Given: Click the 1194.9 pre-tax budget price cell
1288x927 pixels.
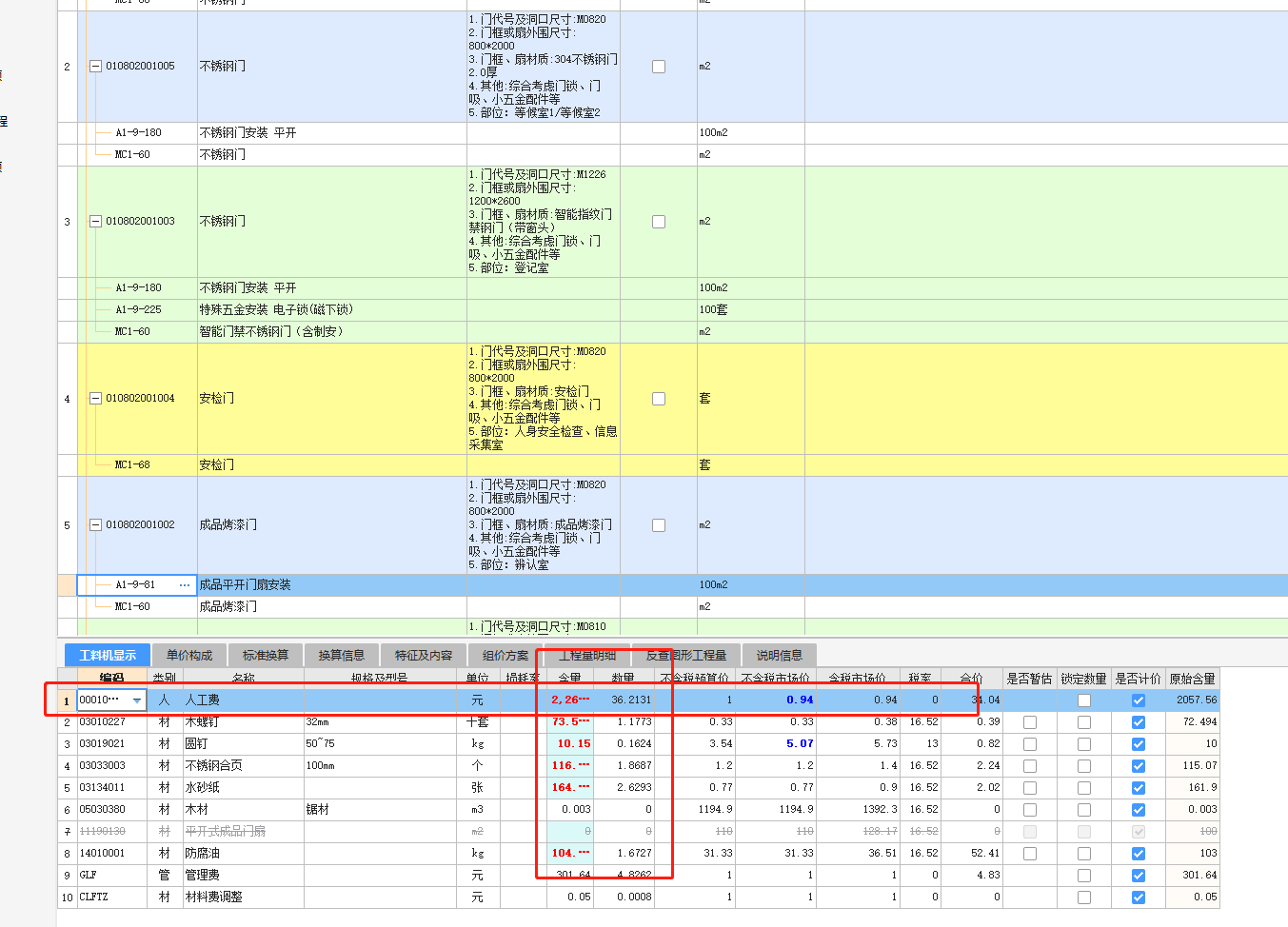Looking at the screenshot, I should tap(695, 810).
